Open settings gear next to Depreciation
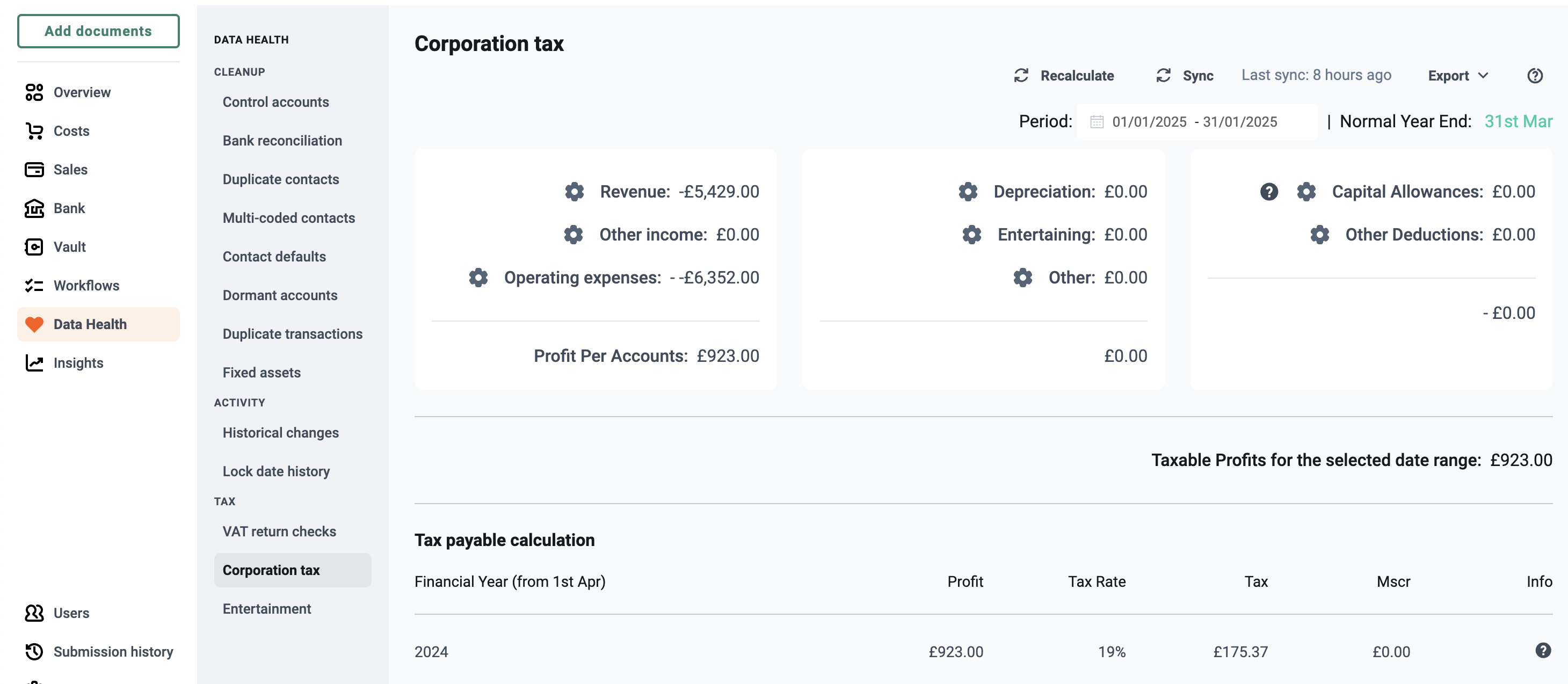This screenshot has height=684, width=1568. tap(968, 192)
